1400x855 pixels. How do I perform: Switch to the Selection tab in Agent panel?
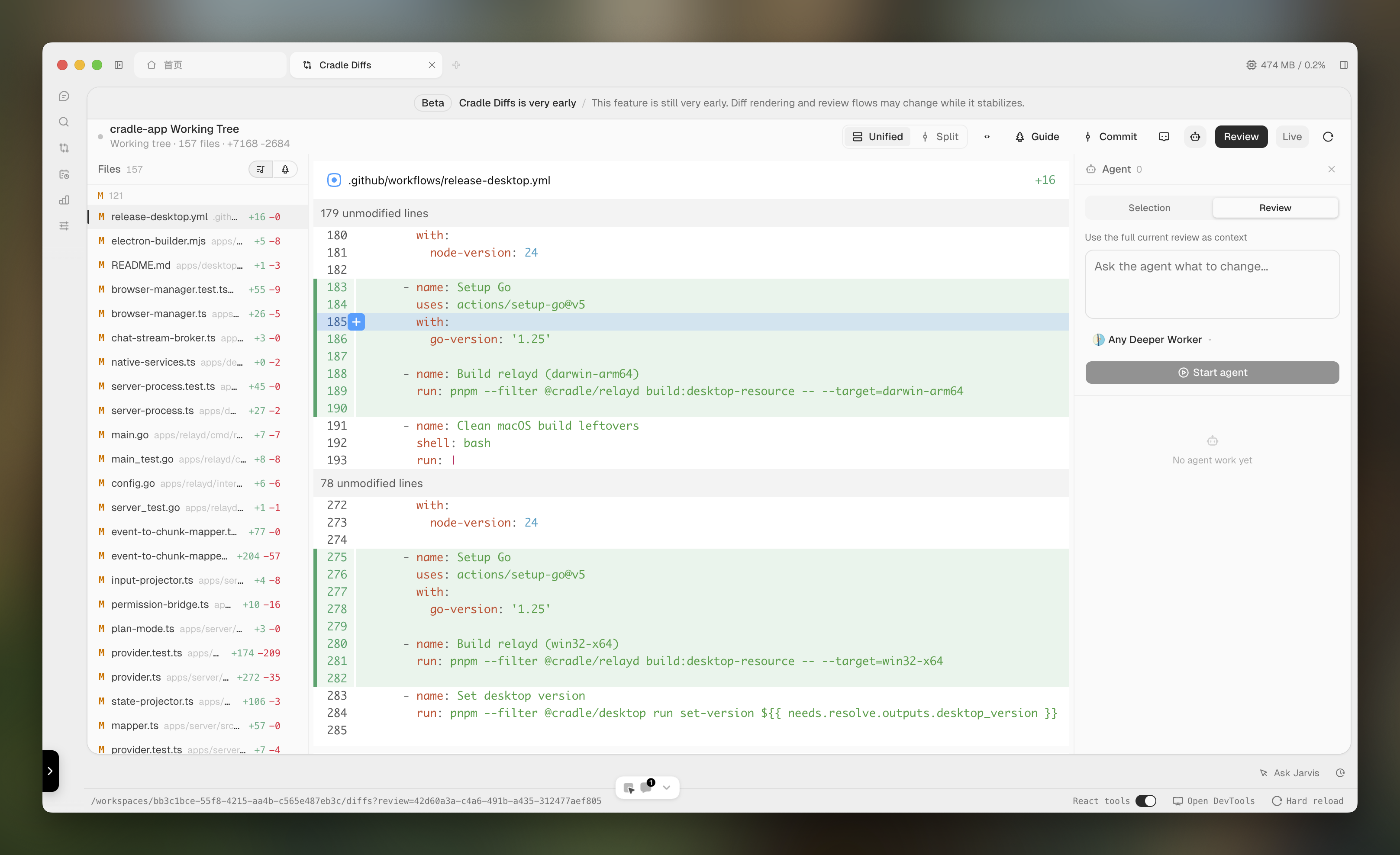tap(1149, 208)
